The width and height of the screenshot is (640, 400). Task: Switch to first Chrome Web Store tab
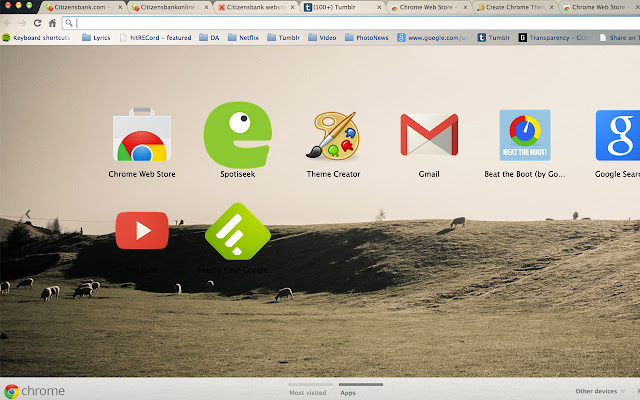tap(426, 7)
